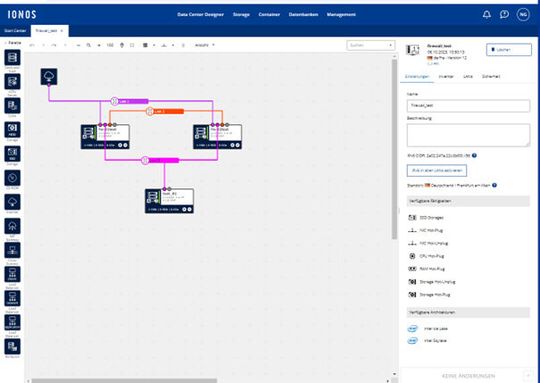This screenshot has width=540, height=383.
Task: Click the canvas horizontal scrollbar
Action: coord(124,381)
